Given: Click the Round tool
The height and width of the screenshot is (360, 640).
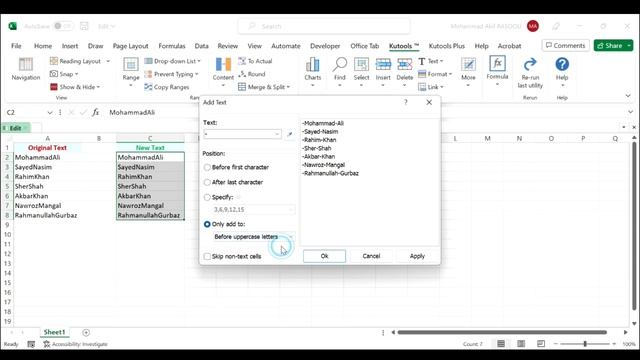Looking at the screenshot, I should coord(252,74).
